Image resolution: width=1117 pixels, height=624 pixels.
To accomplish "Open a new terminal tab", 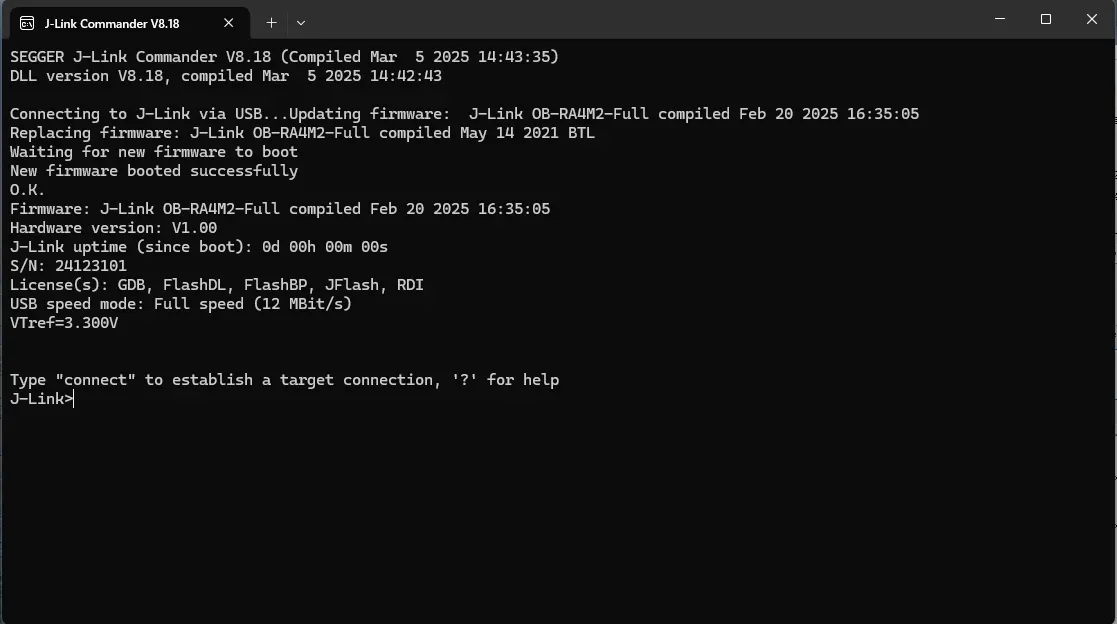I will 271,22.
